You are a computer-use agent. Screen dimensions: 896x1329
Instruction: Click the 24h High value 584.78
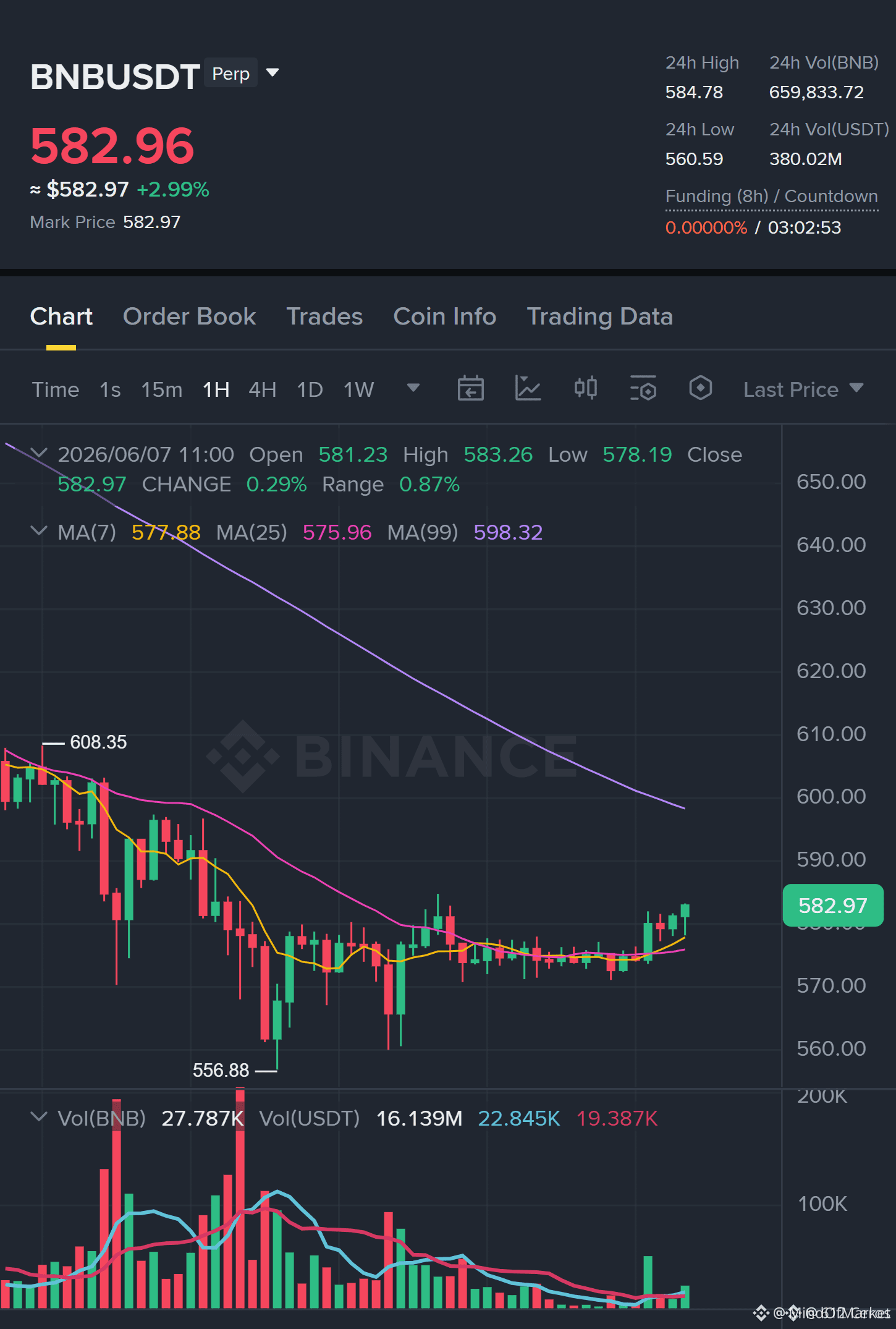tap(694, 93)
